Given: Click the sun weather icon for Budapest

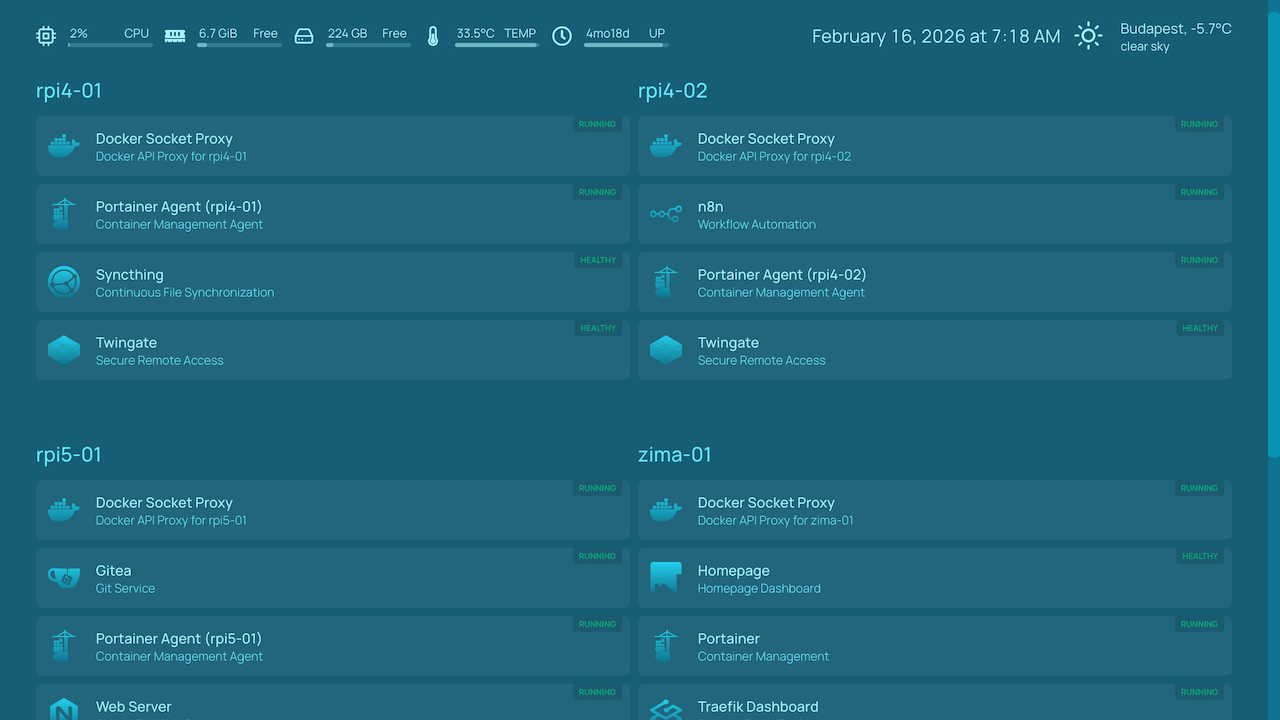Looking at the screenshot, I should pos(1088,37).
